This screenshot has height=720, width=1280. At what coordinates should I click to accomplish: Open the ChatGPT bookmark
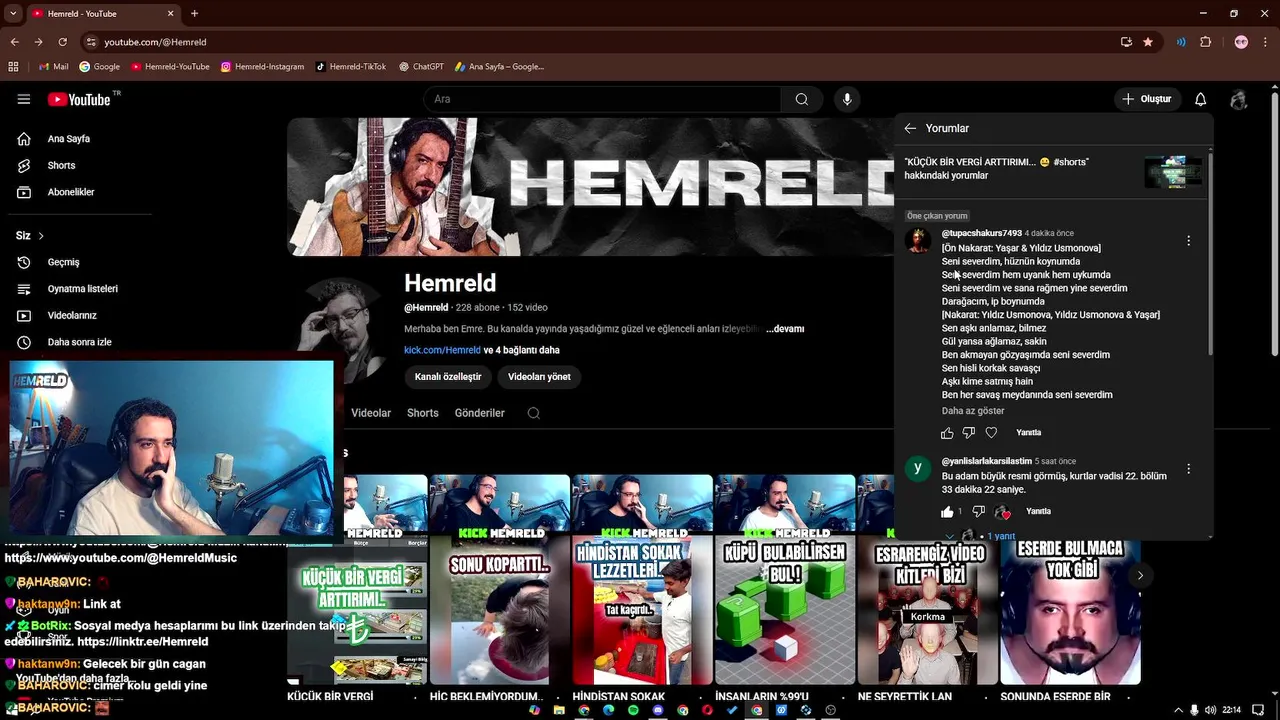(421, 67)
